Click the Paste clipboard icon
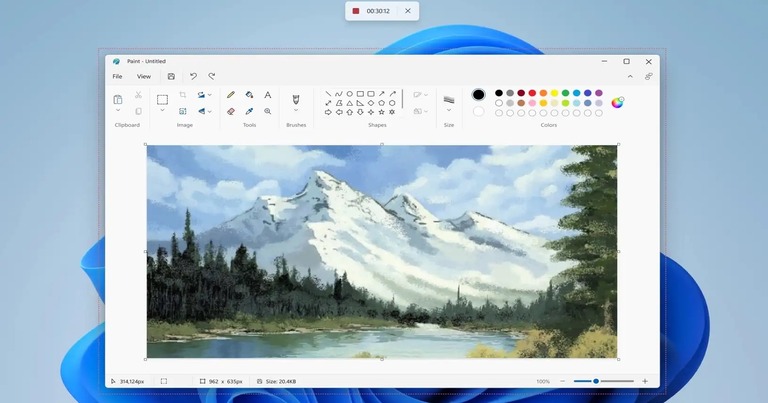Image resolution: width=768 pixels, height=403 pixels. 118,99
